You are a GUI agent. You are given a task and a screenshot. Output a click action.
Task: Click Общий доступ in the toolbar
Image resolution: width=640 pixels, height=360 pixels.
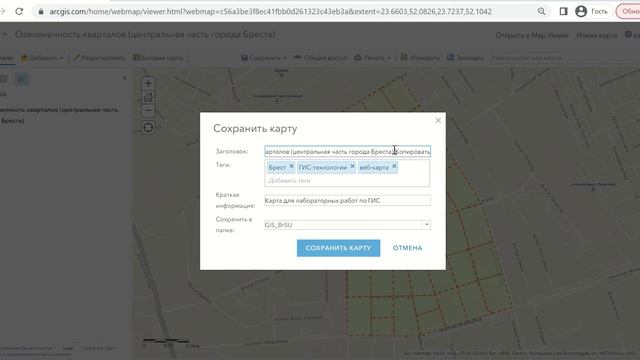click(x=320, y=58)
